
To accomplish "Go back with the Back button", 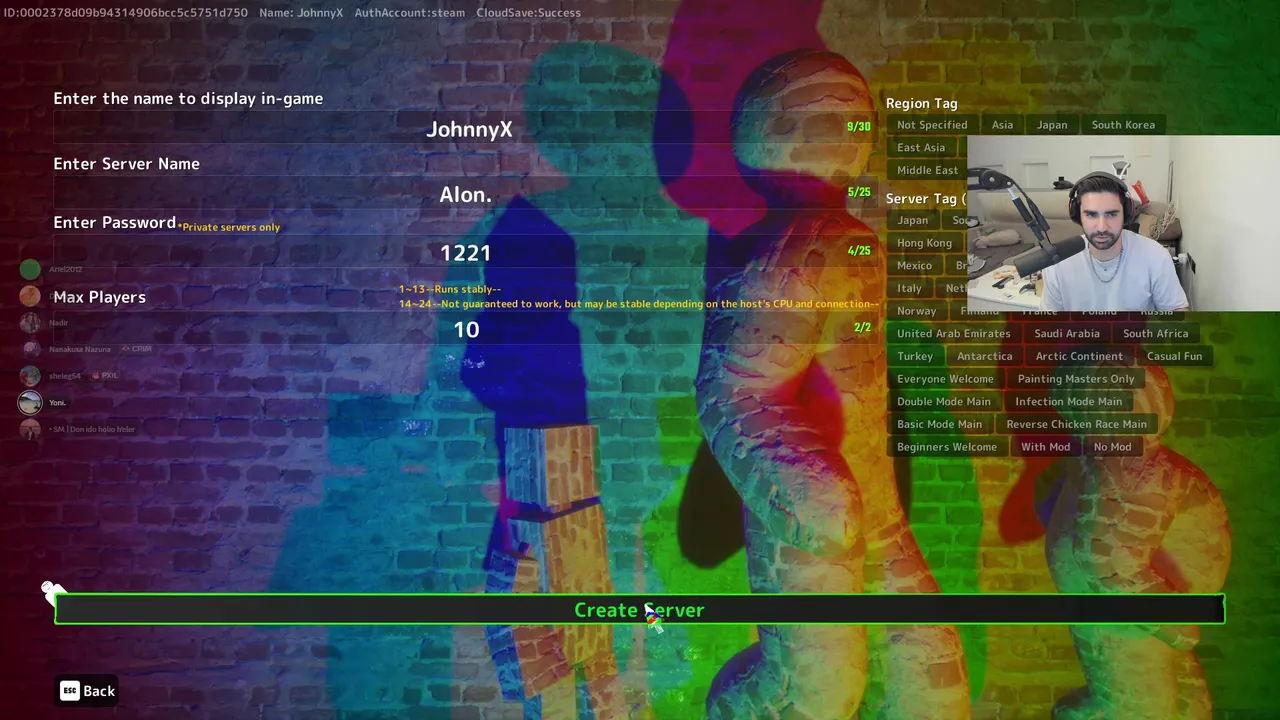I will click(87, 691).
